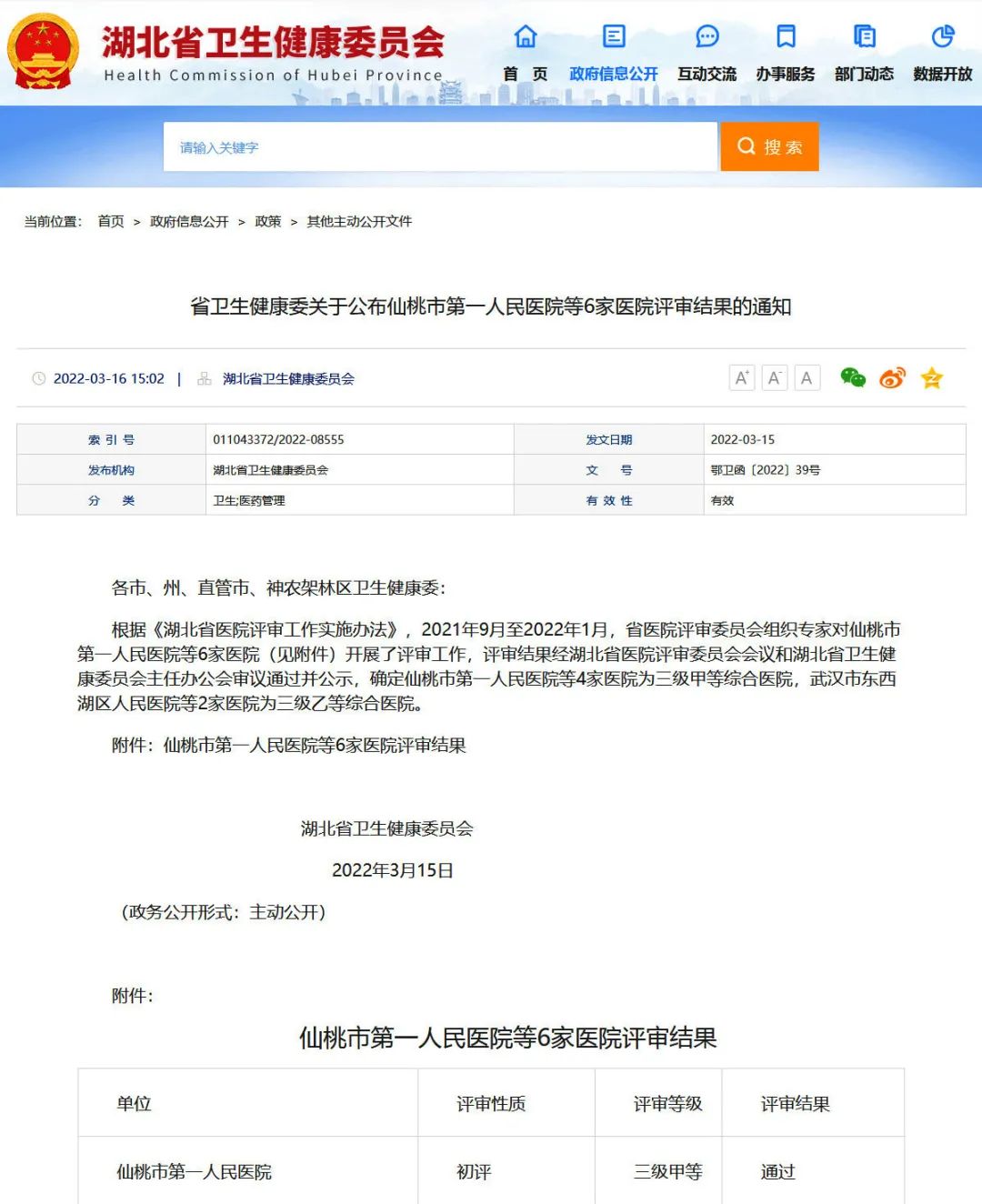The height and width of the screenshot is (1204, 982).
Task: Click the data open pie chart icon
Action: (943, 36)
